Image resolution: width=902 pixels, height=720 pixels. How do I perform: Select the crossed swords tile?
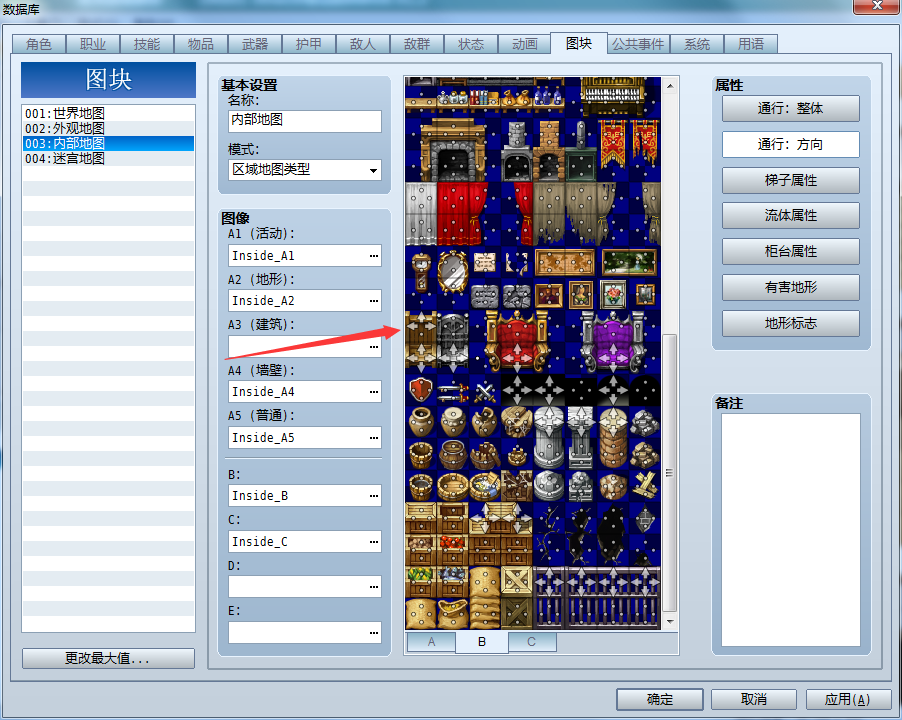pos(485,392)
